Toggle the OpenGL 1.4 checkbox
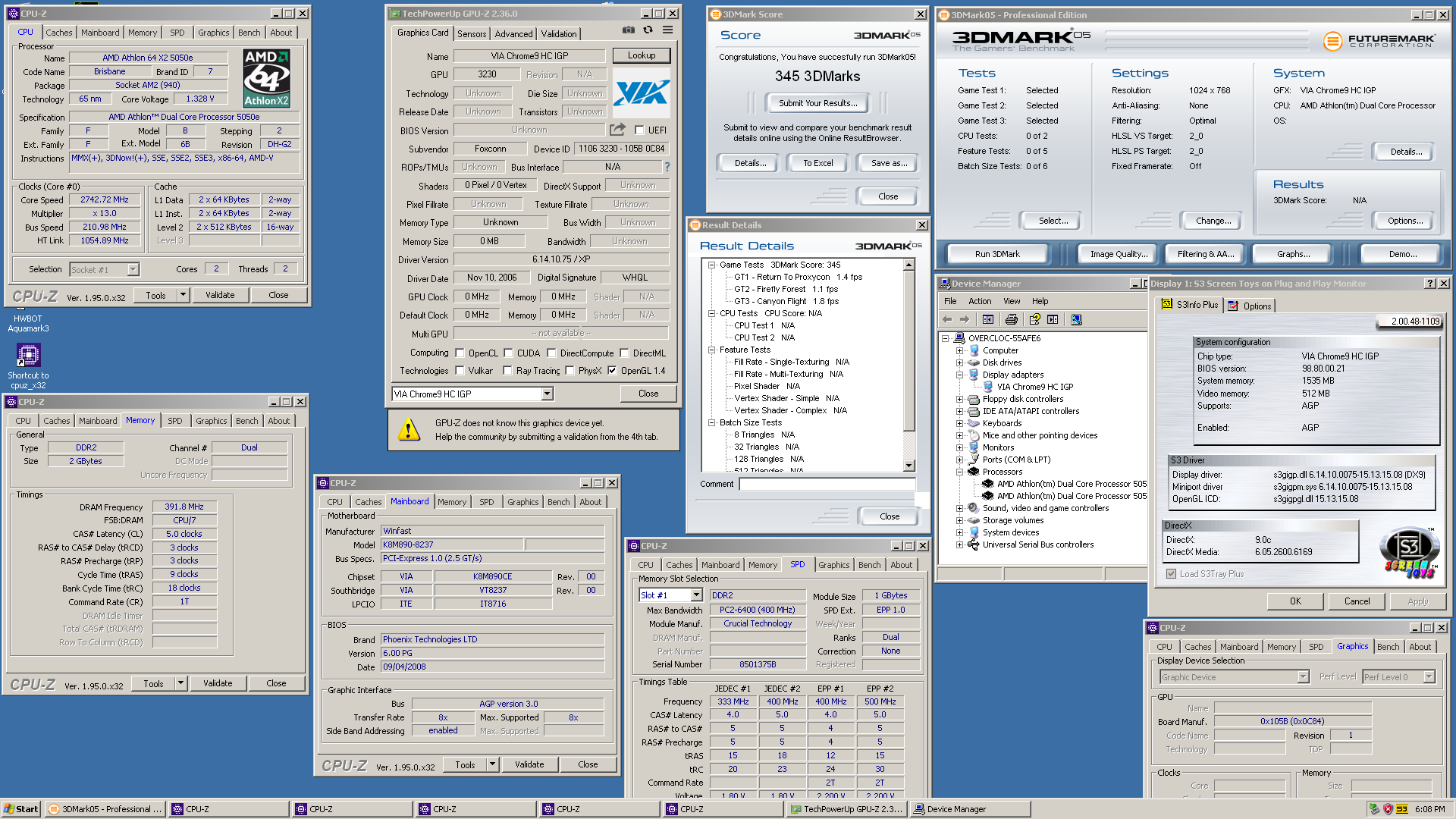The height and width of the screenshot is (819, 1456). (612, 370)
